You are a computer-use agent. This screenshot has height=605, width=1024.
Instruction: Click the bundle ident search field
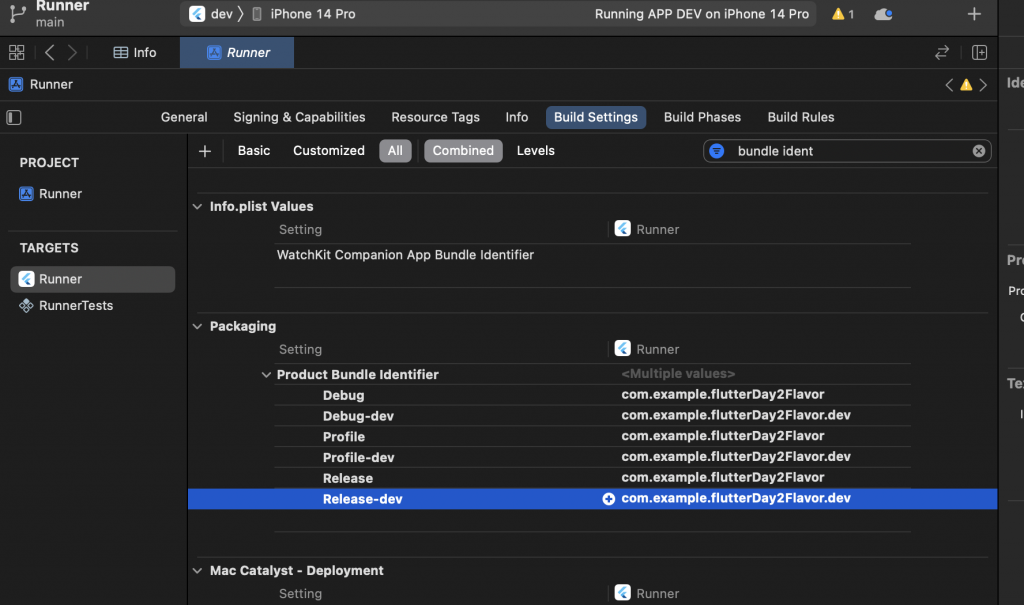(850, 151)
